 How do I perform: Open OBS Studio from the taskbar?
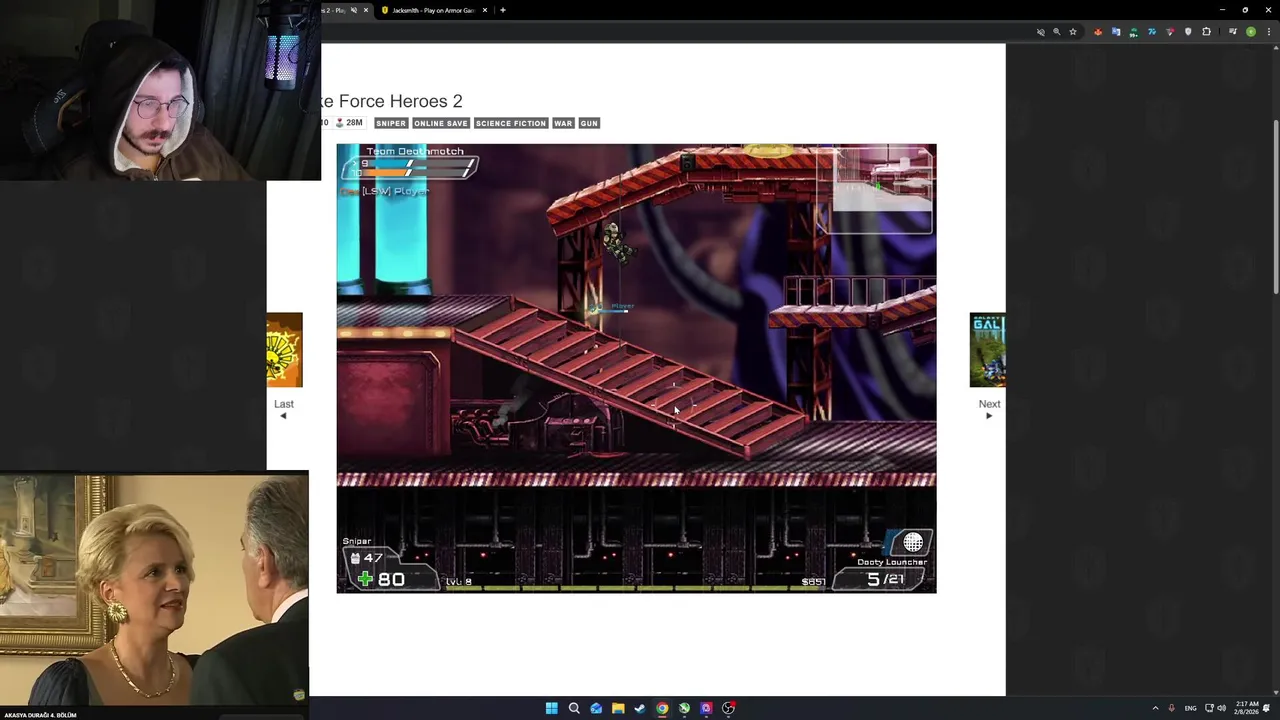tap(728, 708)
